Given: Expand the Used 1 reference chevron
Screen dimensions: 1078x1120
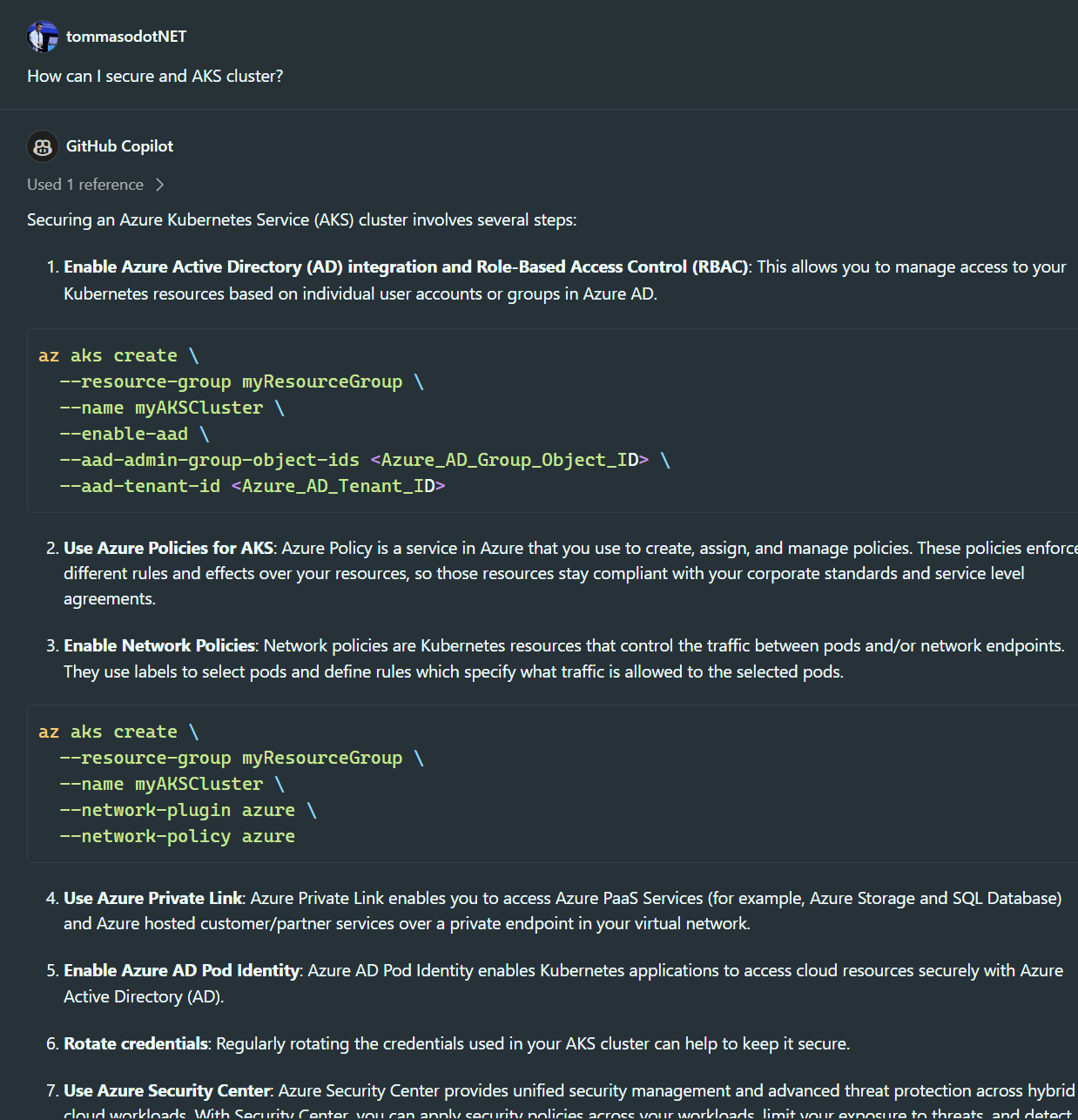Looking at the screenshot, I should (160, 185).
